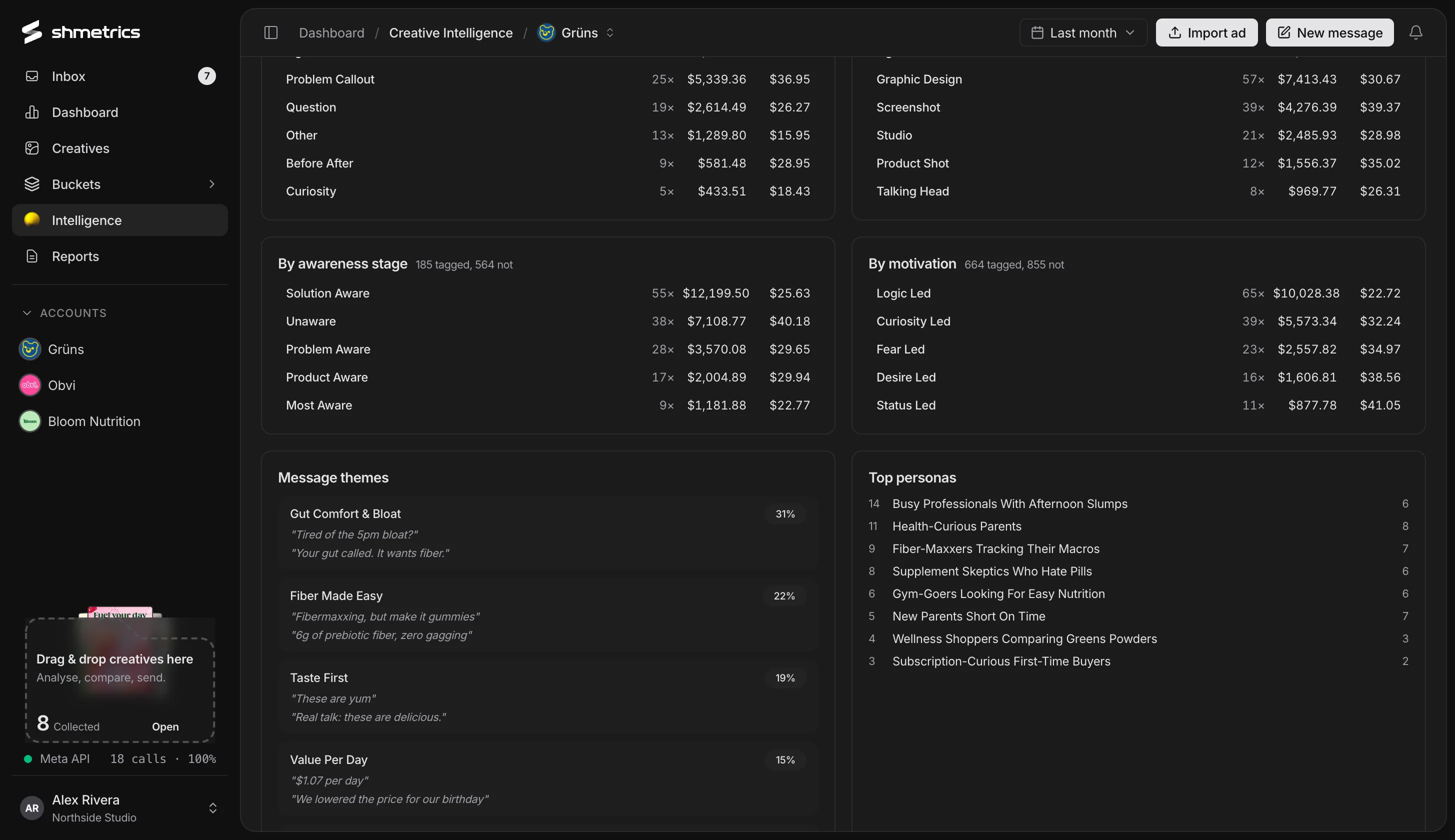Click the Grüns avatar in accounts list
The height and width of the screenshot is (840, 1455).
30,349
